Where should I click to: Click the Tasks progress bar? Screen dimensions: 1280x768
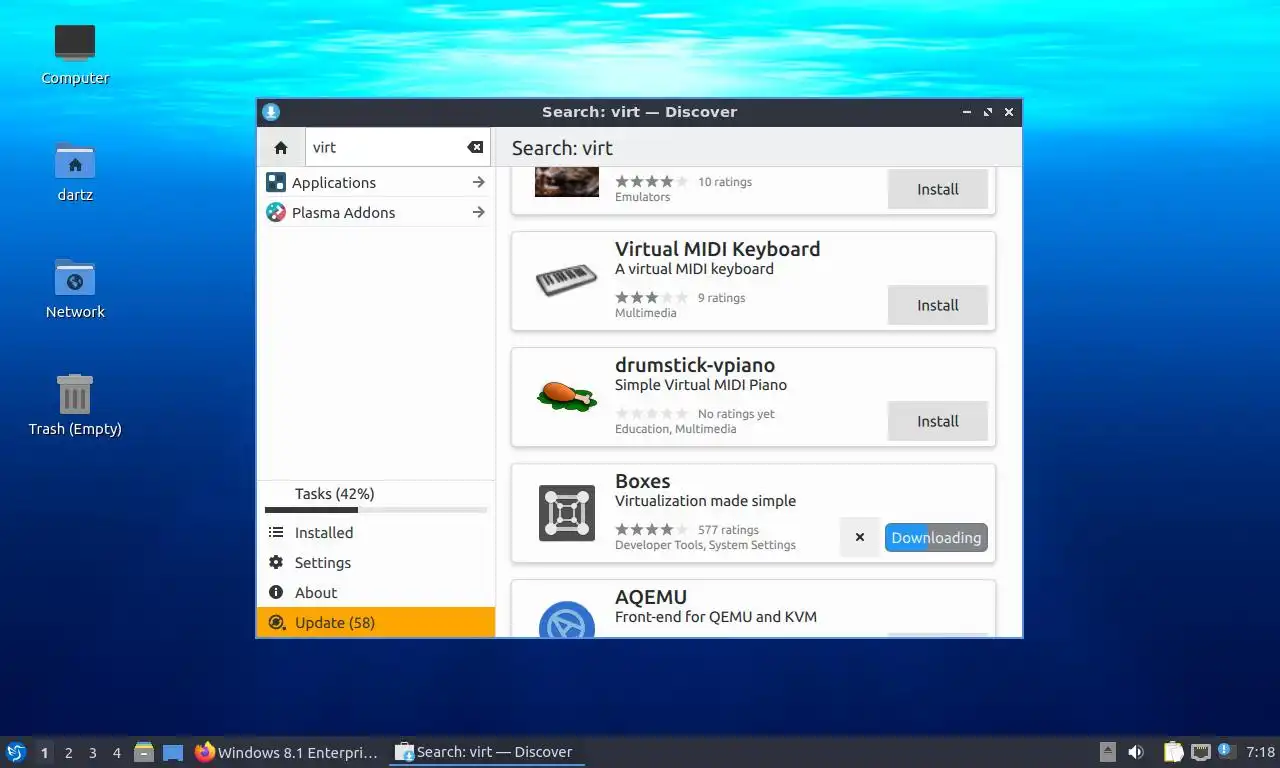(x=376, y=510)
